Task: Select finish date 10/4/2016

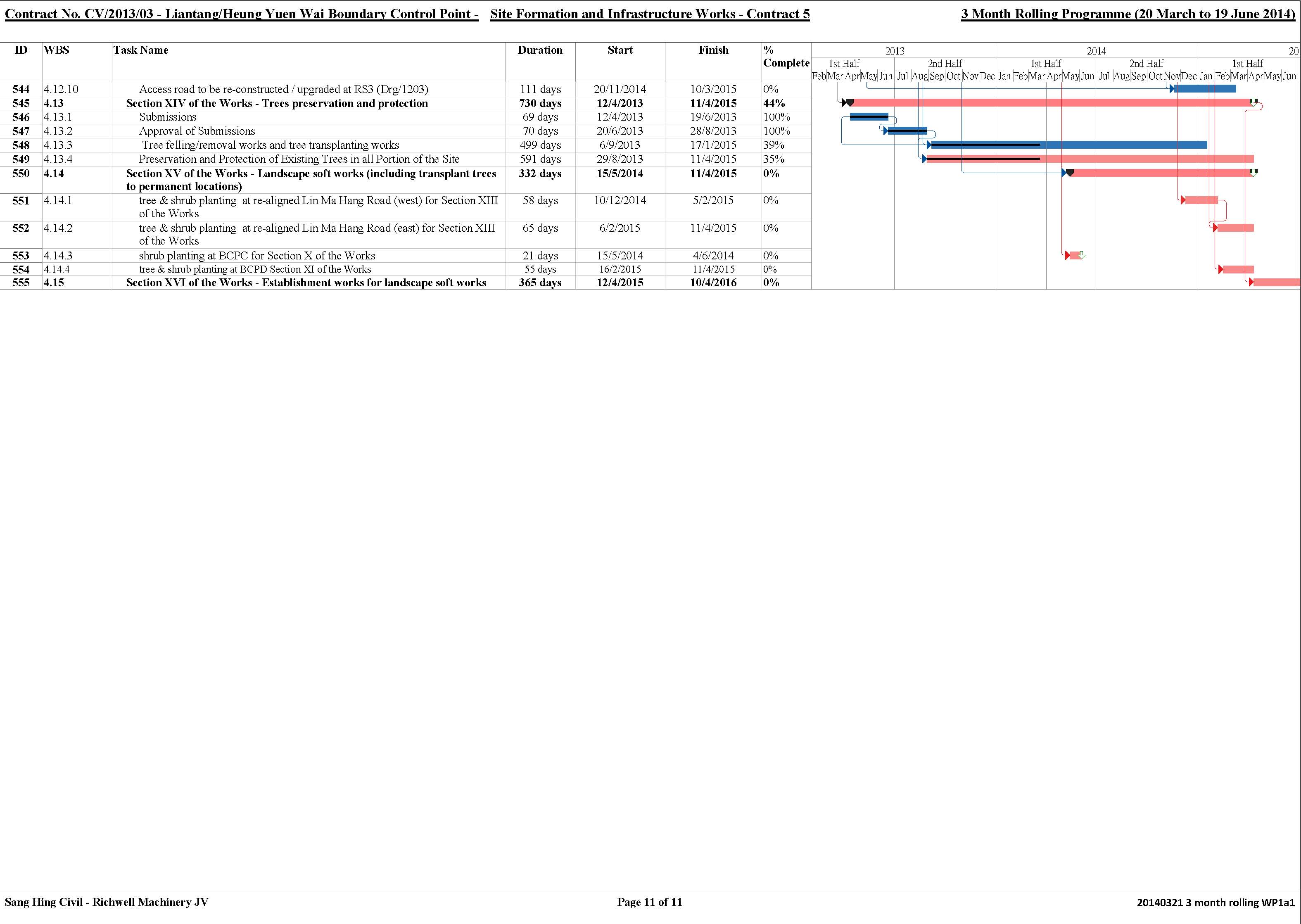Action: pos(713,282)
